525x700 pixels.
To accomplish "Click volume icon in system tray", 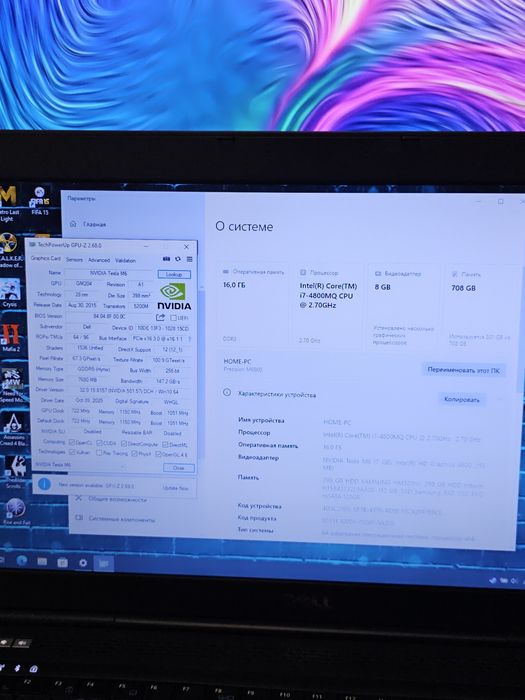I will (x=514, y=580).
